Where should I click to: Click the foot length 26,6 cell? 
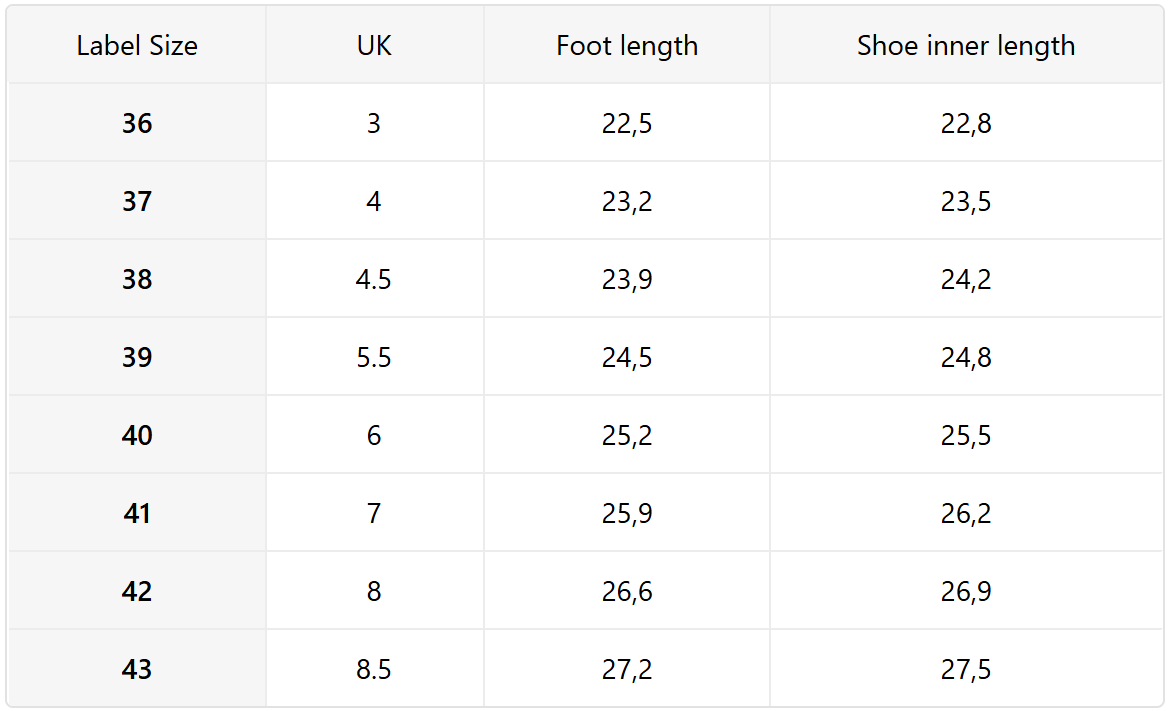click(627, 592)
